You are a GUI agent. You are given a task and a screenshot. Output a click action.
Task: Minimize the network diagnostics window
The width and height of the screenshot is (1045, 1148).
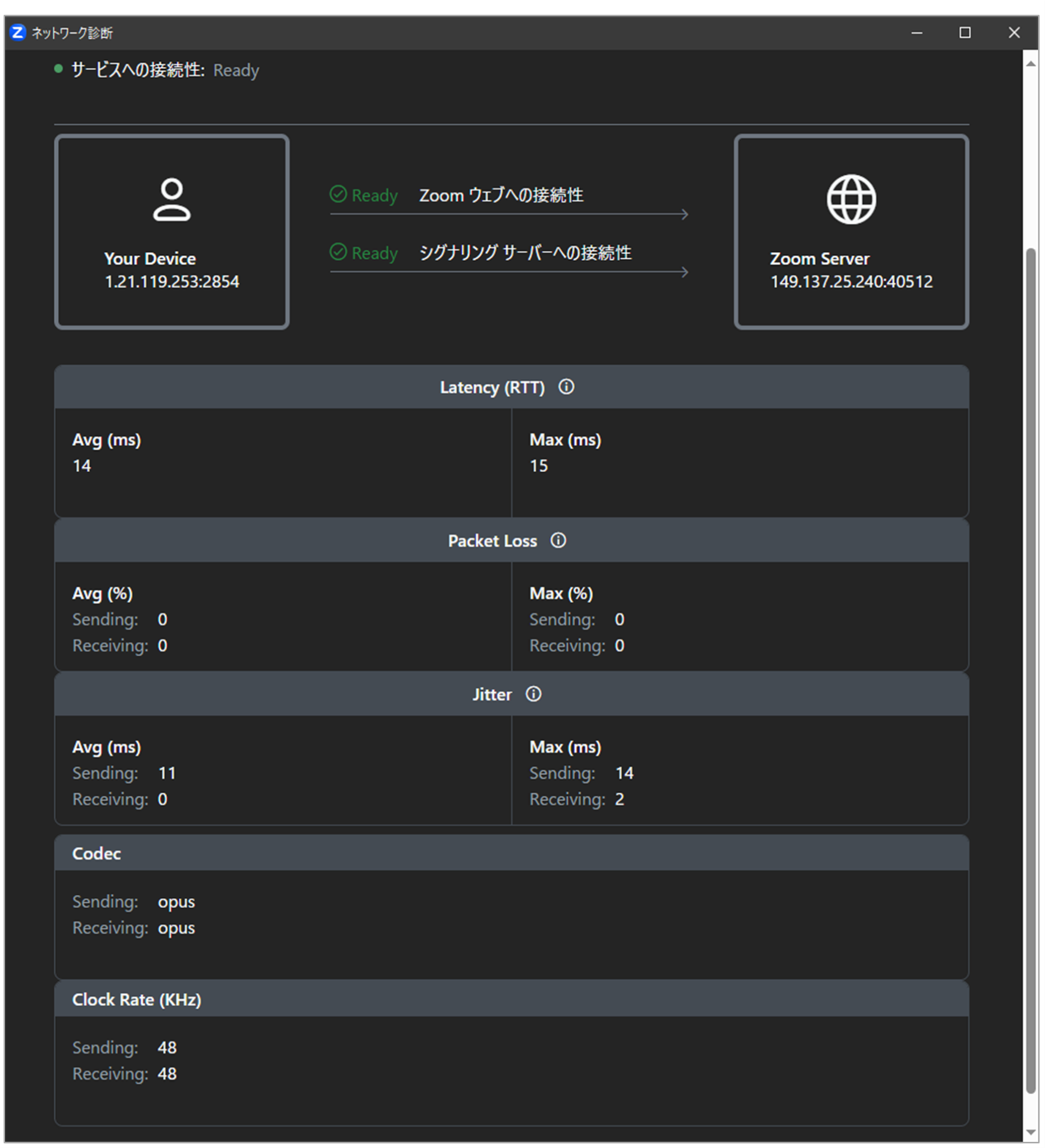[x=916, y=32]
